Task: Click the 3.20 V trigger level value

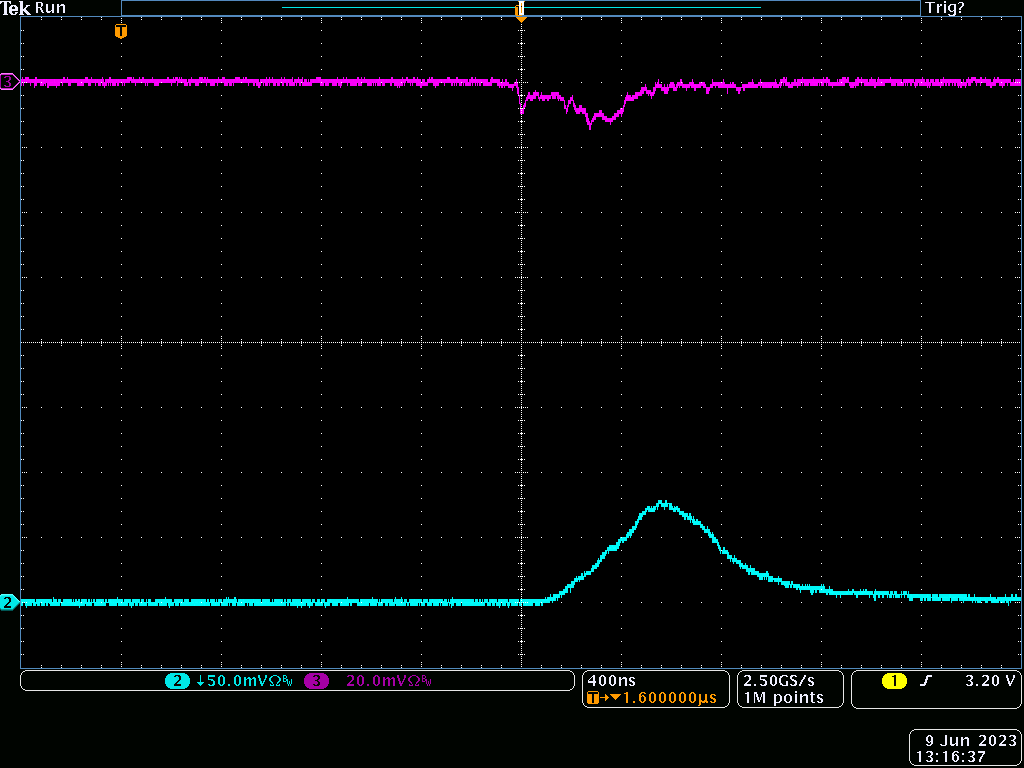Action: click(x=989, y=681)
